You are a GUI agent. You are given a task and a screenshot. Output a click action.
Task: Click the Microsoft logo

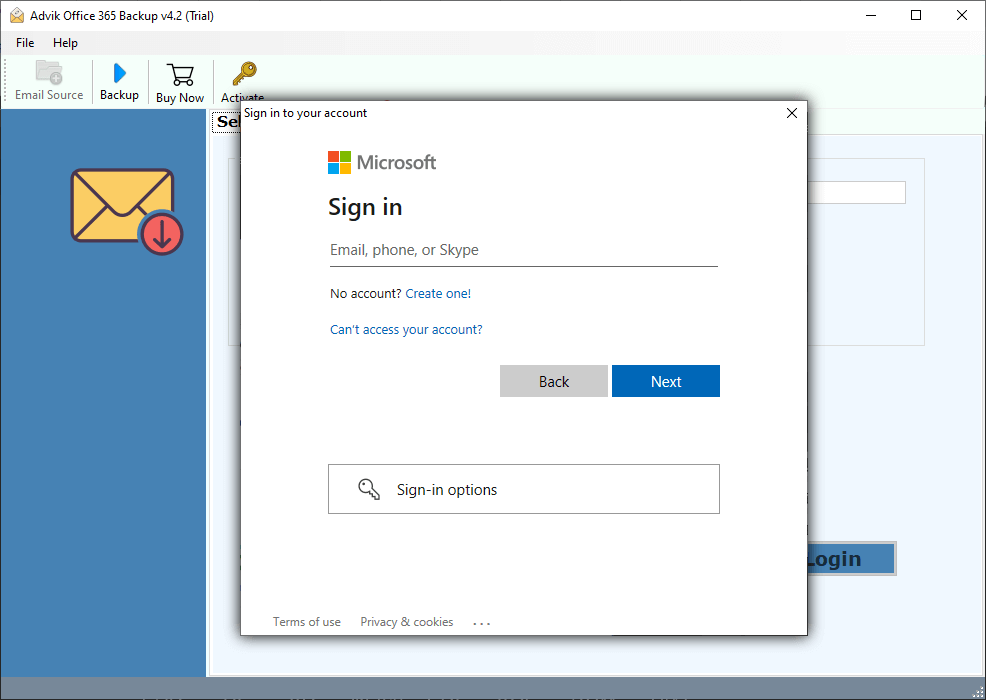tap(382, 162)
